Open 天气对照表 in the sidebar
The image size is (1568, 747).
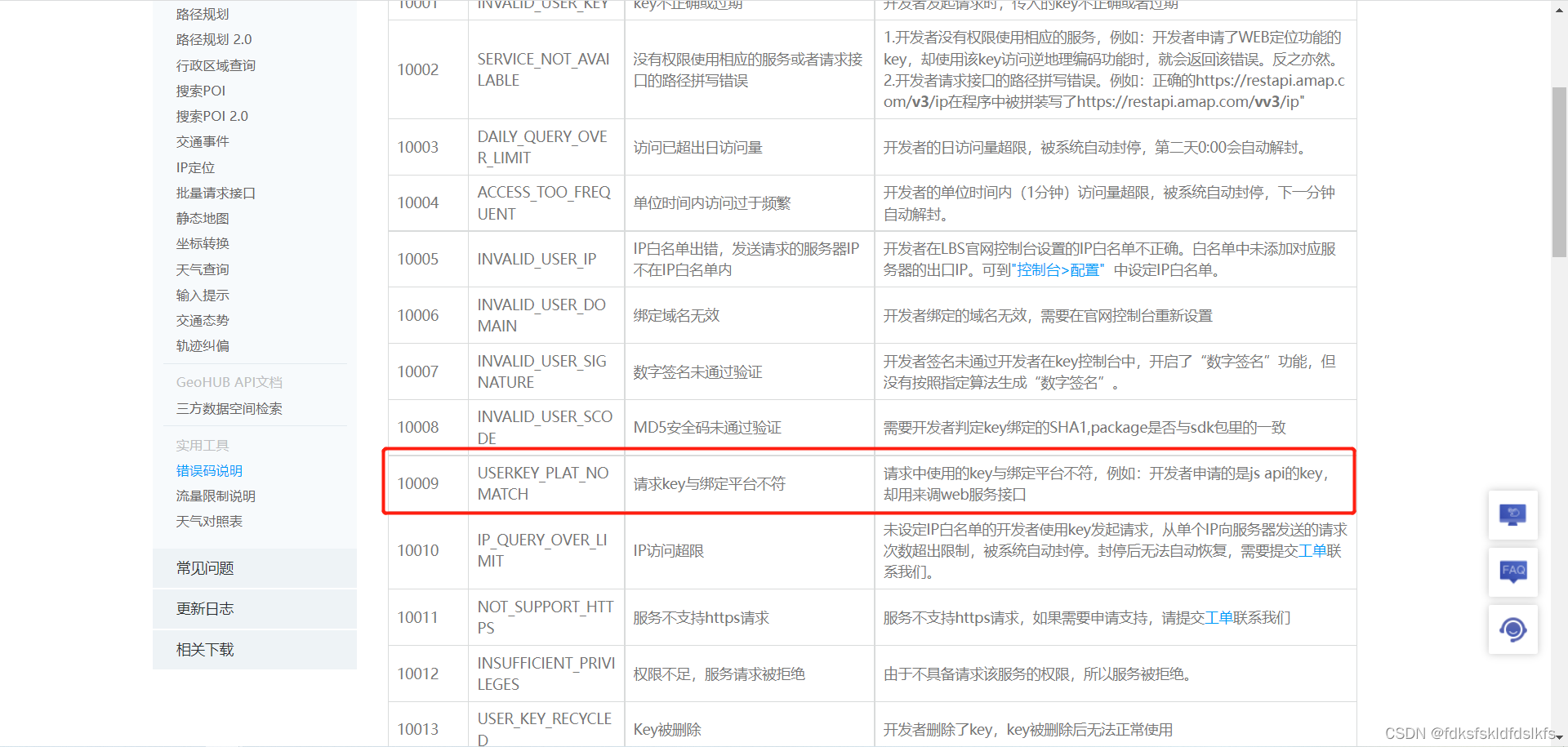click(209, 521)
